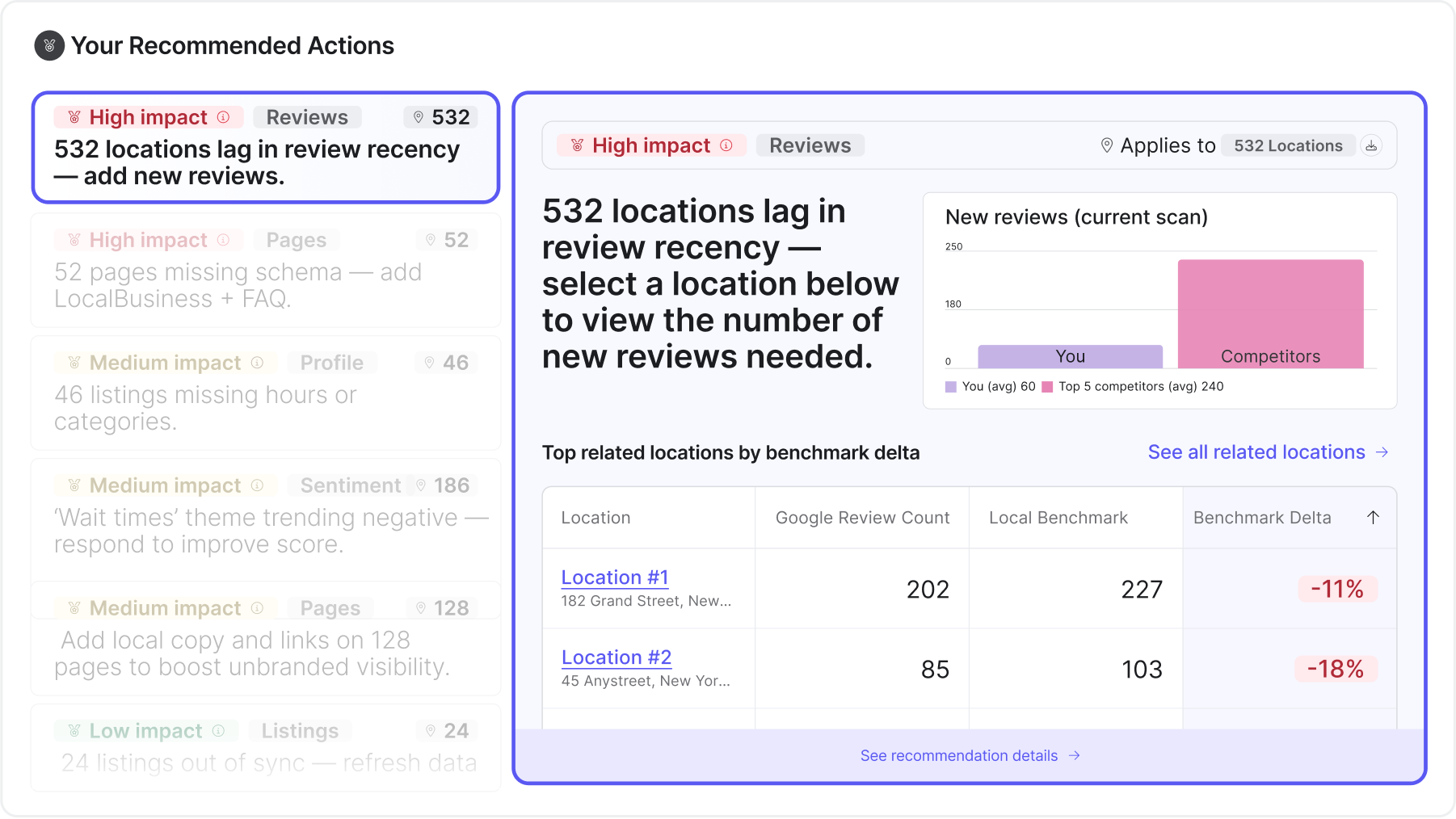This screenshot has height=819, width=1456.
Task: Click info icon next to High impact in detail header
Action: click(726, 145)
